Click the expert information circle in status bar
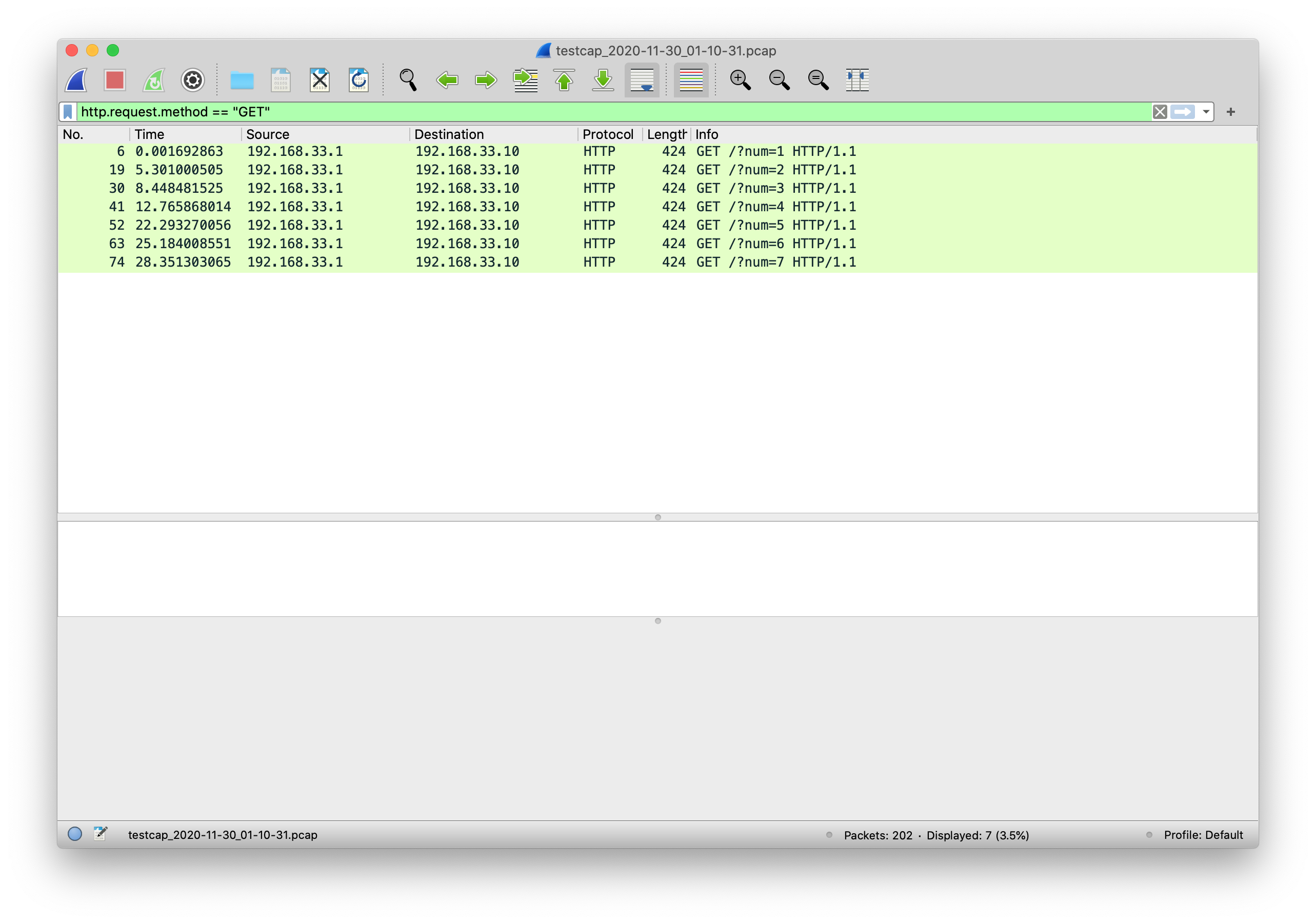 75,835
